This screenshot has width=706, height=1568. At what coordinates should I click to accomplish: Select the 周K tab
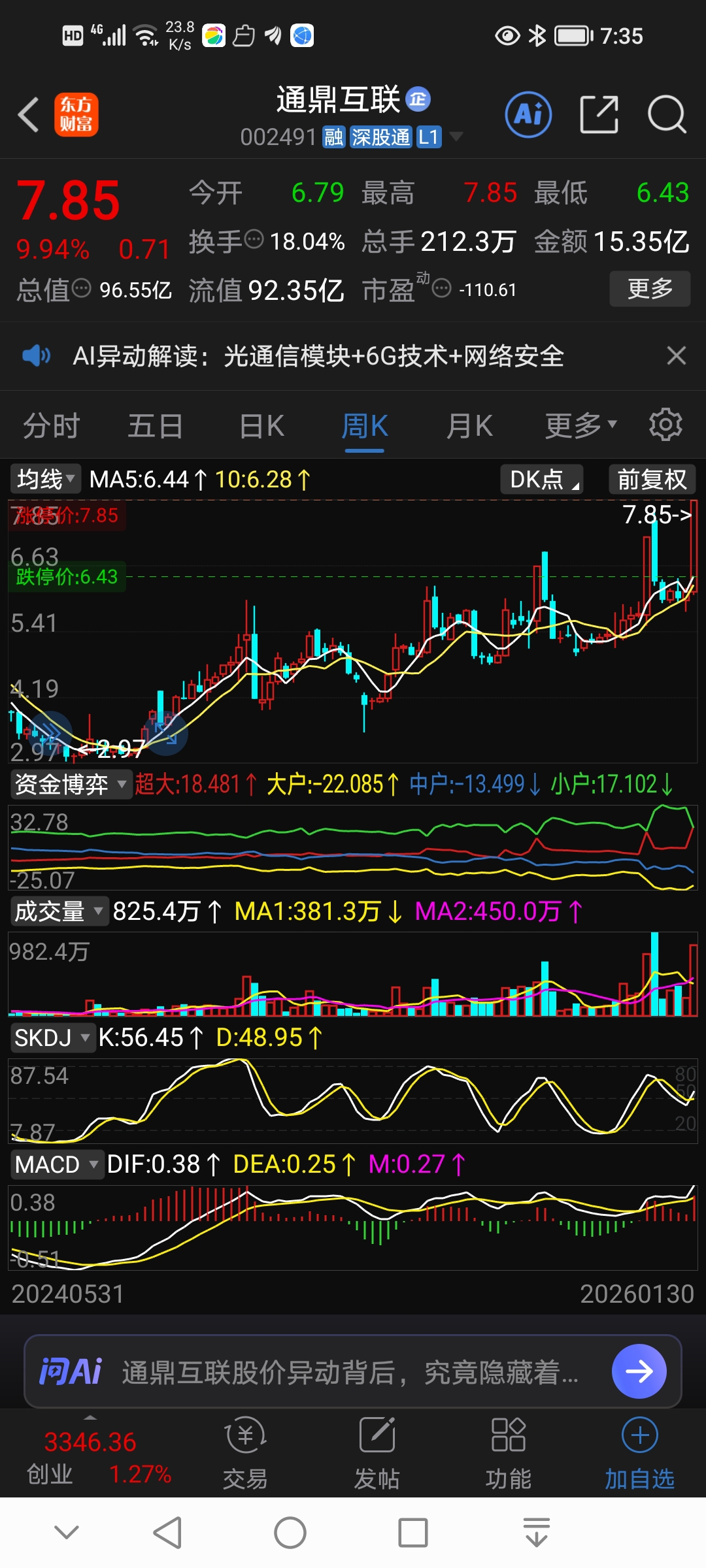[x=365, y=426]
